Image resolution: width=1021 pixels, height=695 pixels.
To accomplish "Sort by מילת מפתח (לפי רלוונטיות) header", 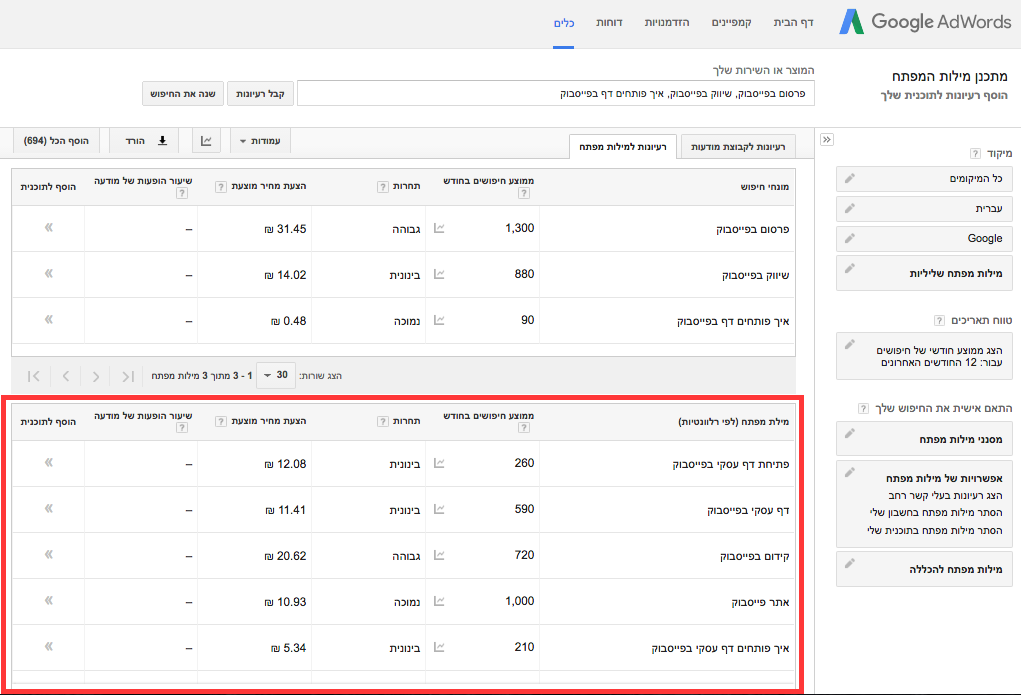I will (x=733, y=421).
